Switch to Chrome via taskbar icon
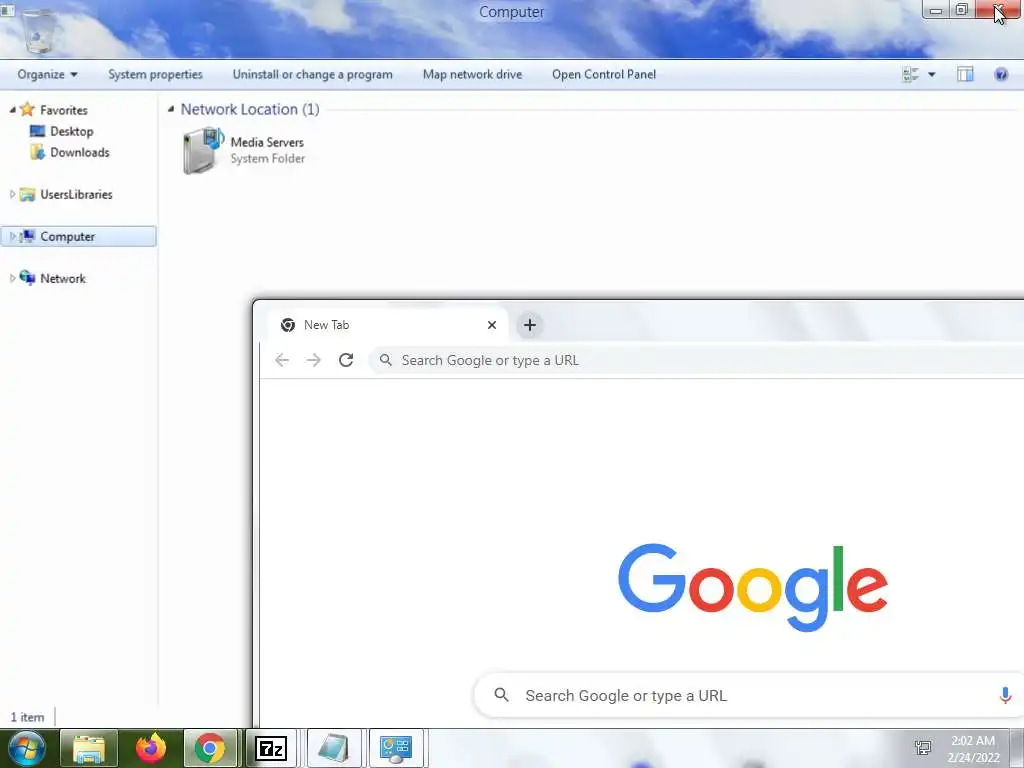This screenshot has height=768, width=1024. (x=210, y=748)
